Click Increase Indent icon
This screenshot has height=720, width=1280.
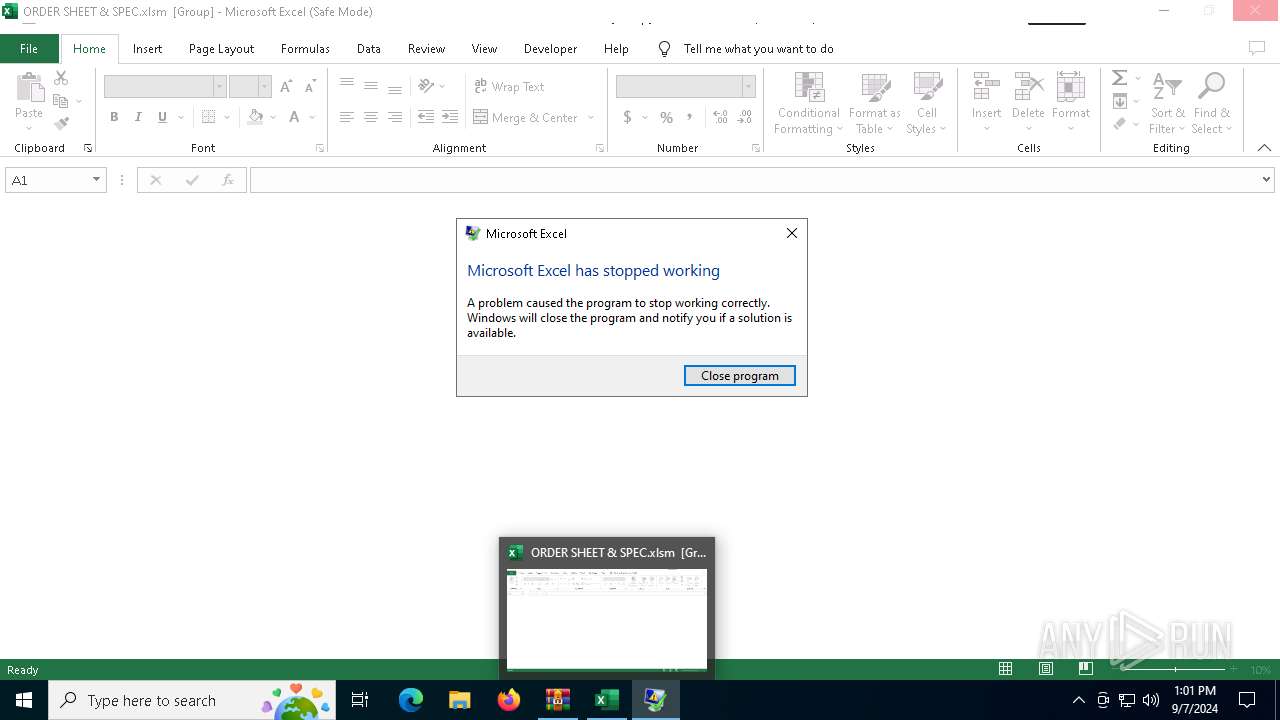tap(450, 117)
